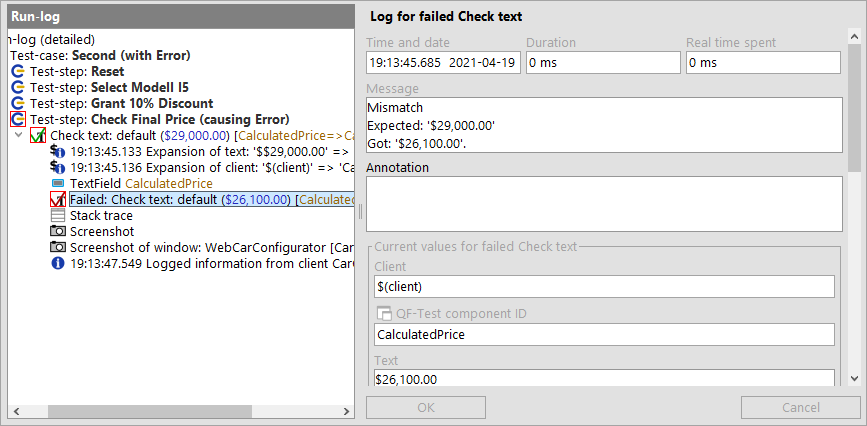Click the Reset test-step icon
The height and width of the screenshot is (426, 867).
(18, 72)
